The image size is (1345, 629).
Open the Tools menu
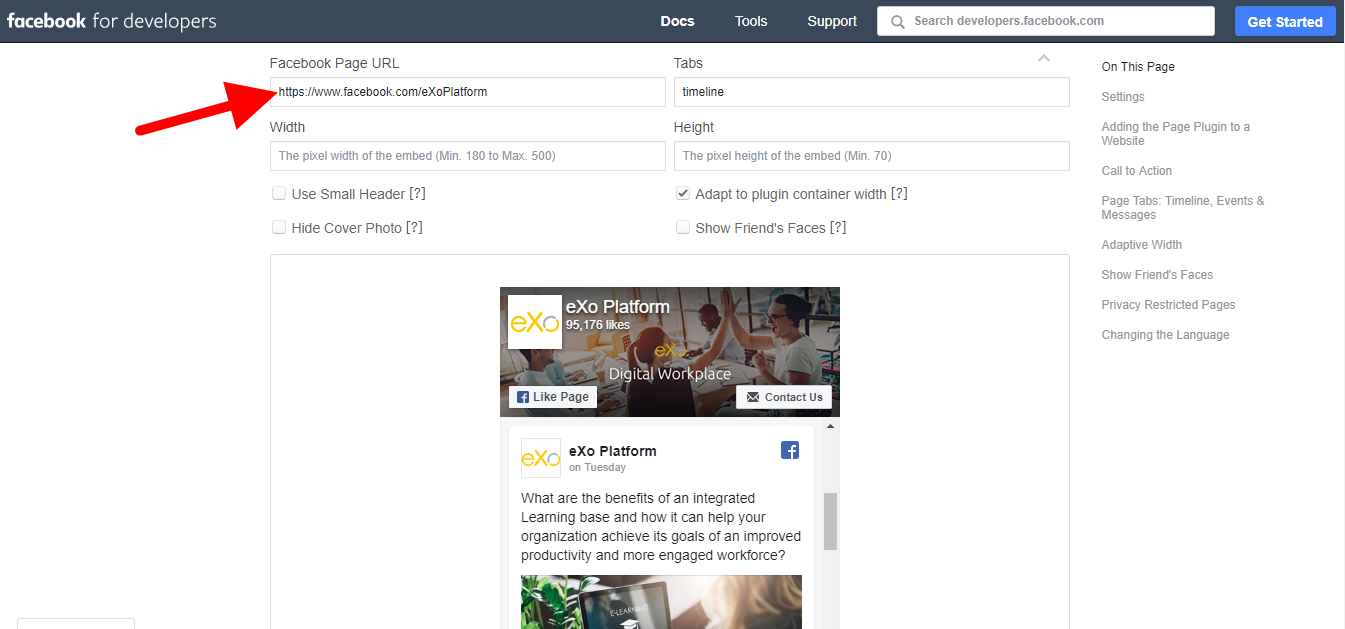pos(751,21)
